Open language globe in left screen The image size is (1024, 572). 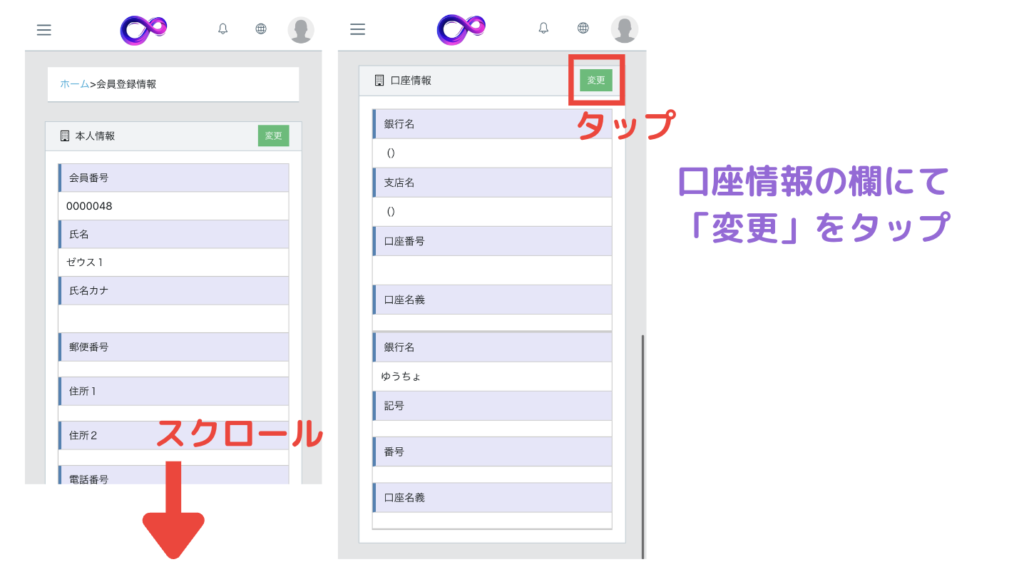coord(261,29)
